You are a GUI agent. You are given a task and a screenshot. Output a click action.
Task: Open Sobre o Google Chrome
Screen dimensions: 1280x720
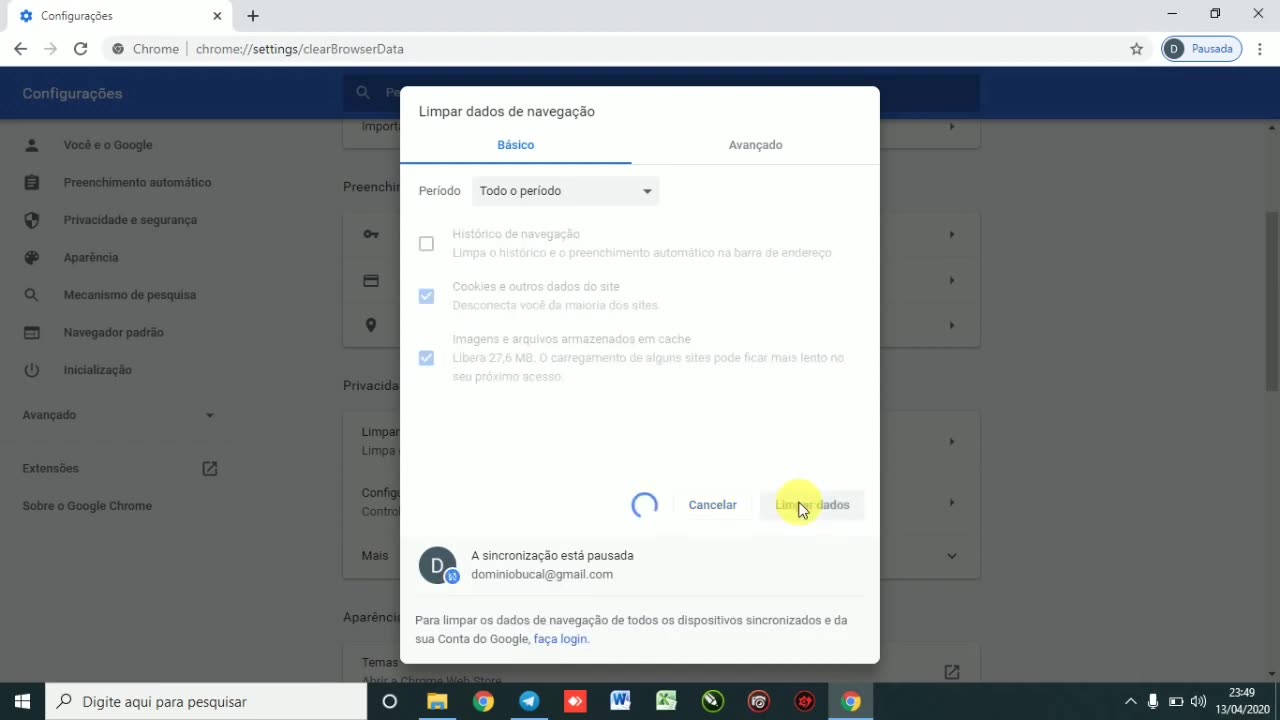tap(87, 506)
